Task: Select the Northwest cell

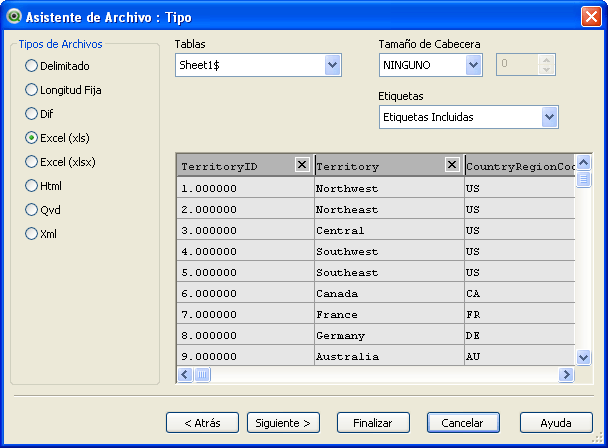Action: (389, 188)
